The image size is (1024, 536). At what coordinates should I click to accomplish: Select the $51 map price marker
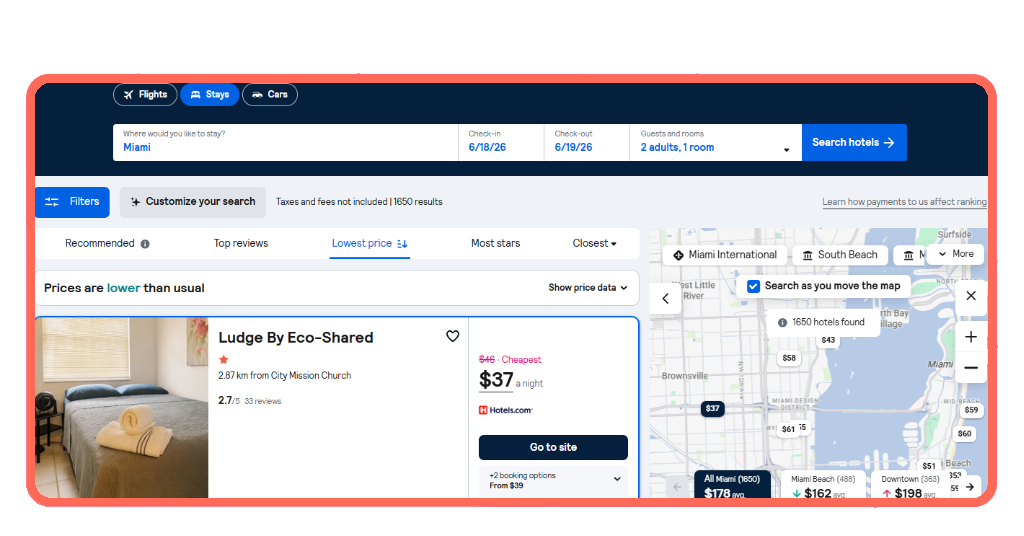(929, 466)
